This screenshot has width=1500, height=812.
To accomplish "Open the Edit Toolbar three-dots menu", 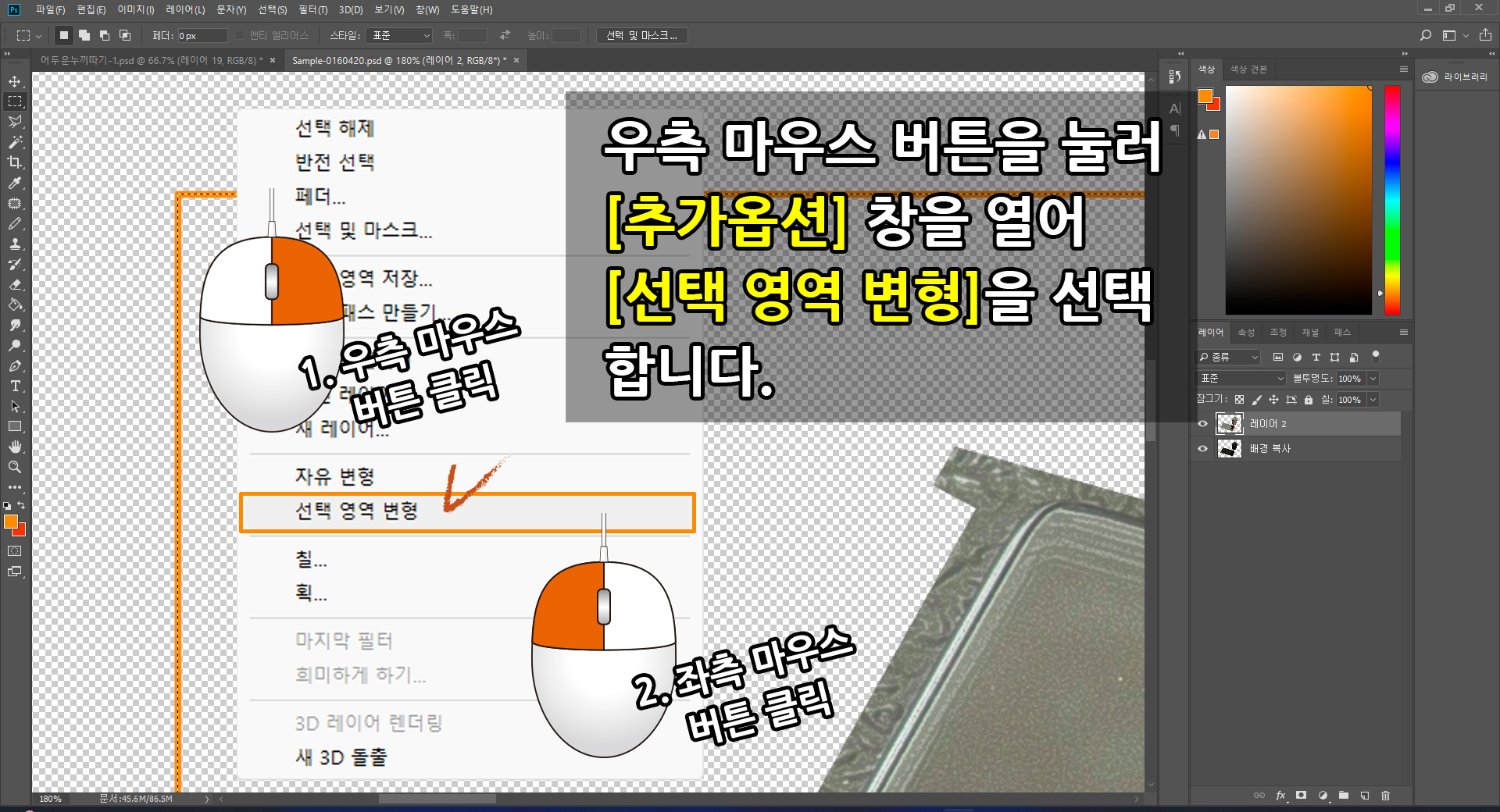I will [x=15, y=487].
